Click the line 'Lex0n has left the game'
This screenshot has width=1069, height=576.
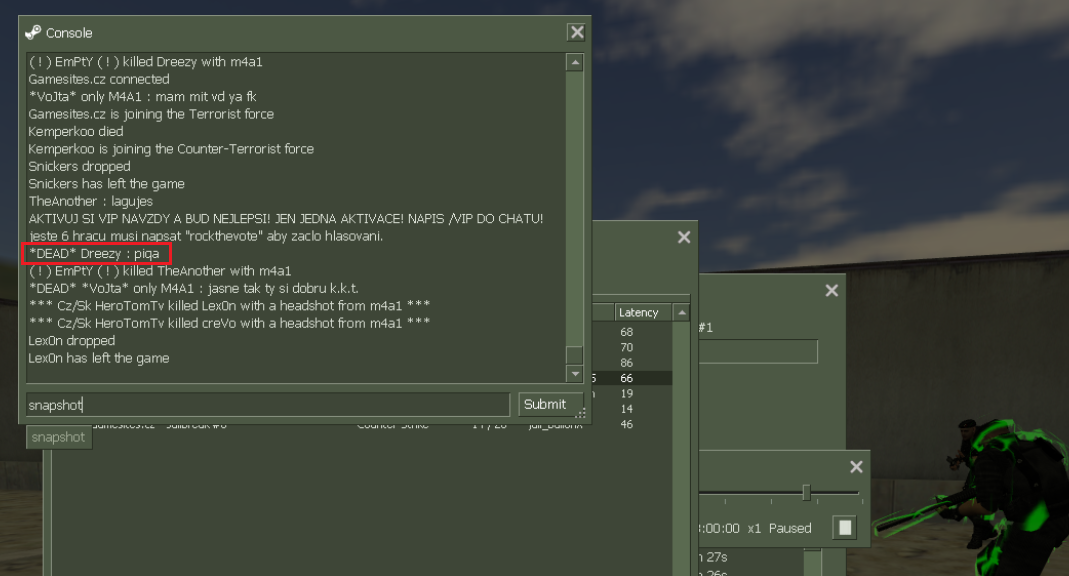[x=99, y=358]
